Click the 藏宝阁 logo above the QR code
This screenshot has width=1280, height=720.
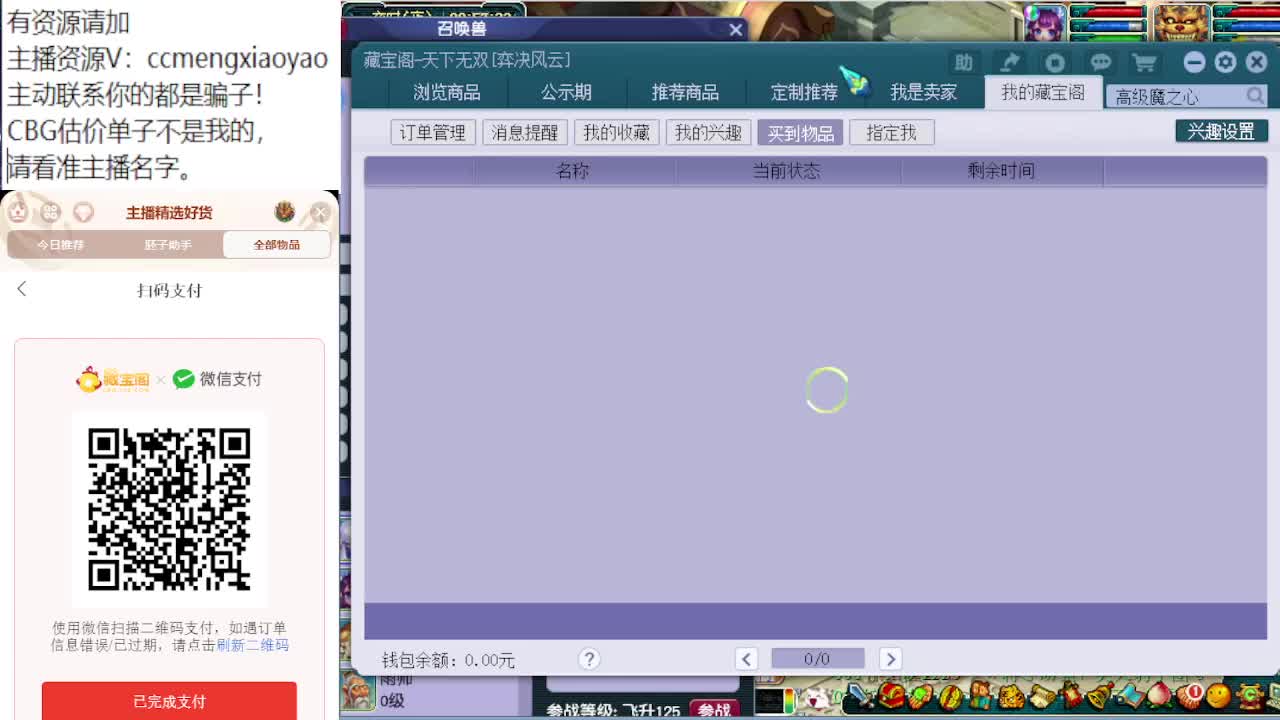[113, 379]
